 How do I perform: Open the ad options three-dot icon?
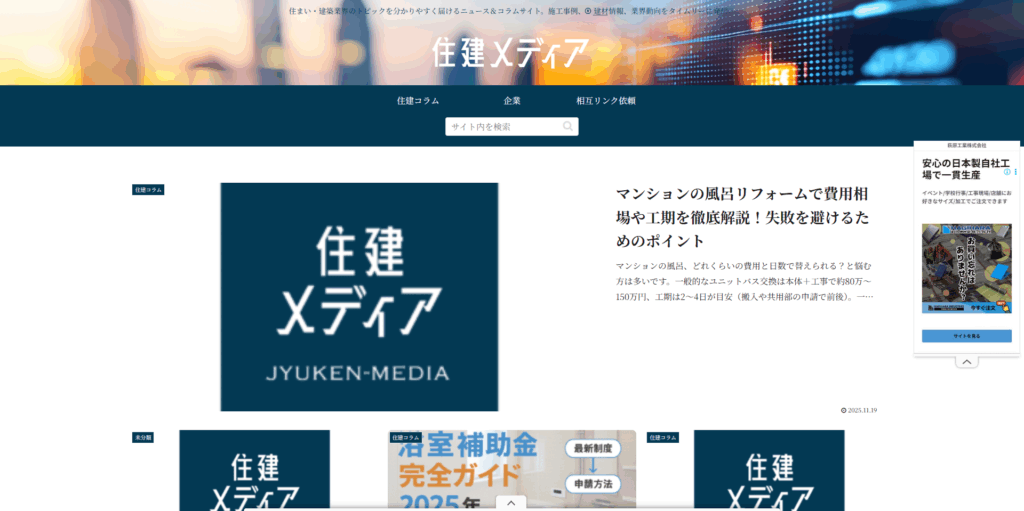click(1016, 173)
